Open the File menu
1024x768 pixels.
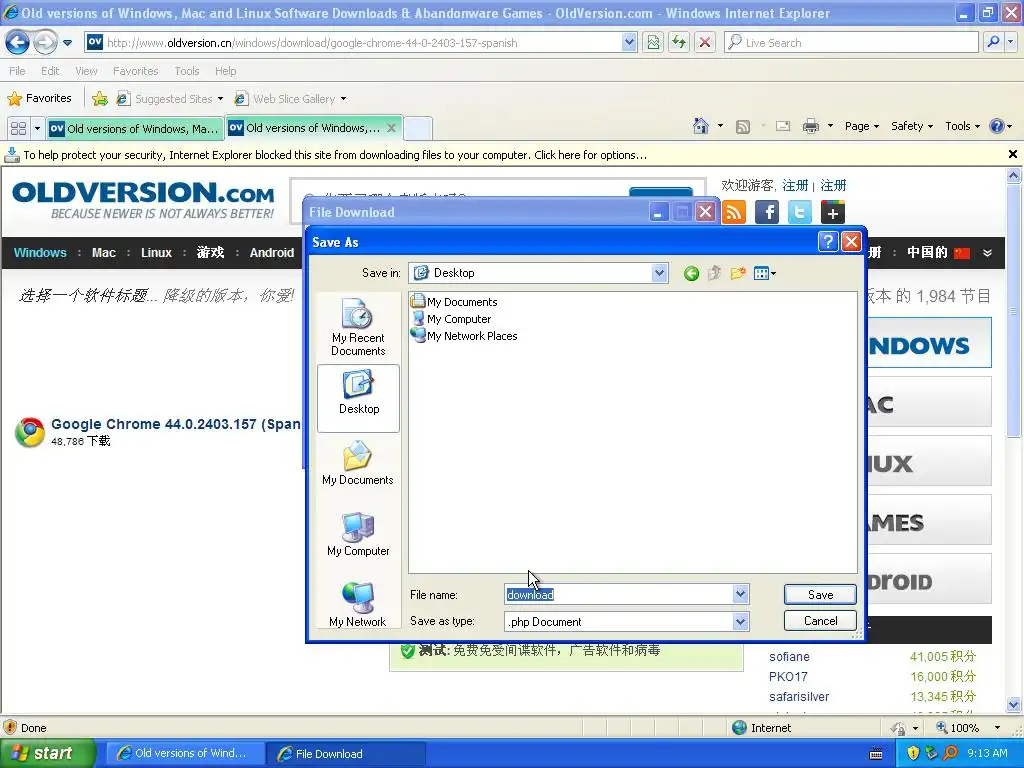pyautogui.click(x=18, y=71)
